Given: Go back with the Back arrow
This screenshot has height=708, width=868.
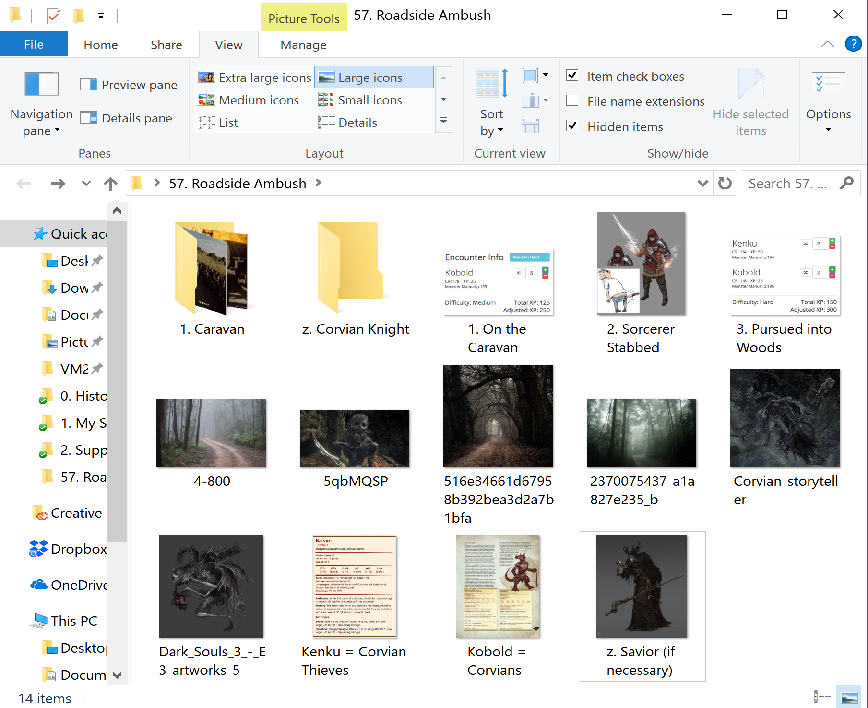Looking at the screenshot, I should pyautogui.click(x=23, y=183).
